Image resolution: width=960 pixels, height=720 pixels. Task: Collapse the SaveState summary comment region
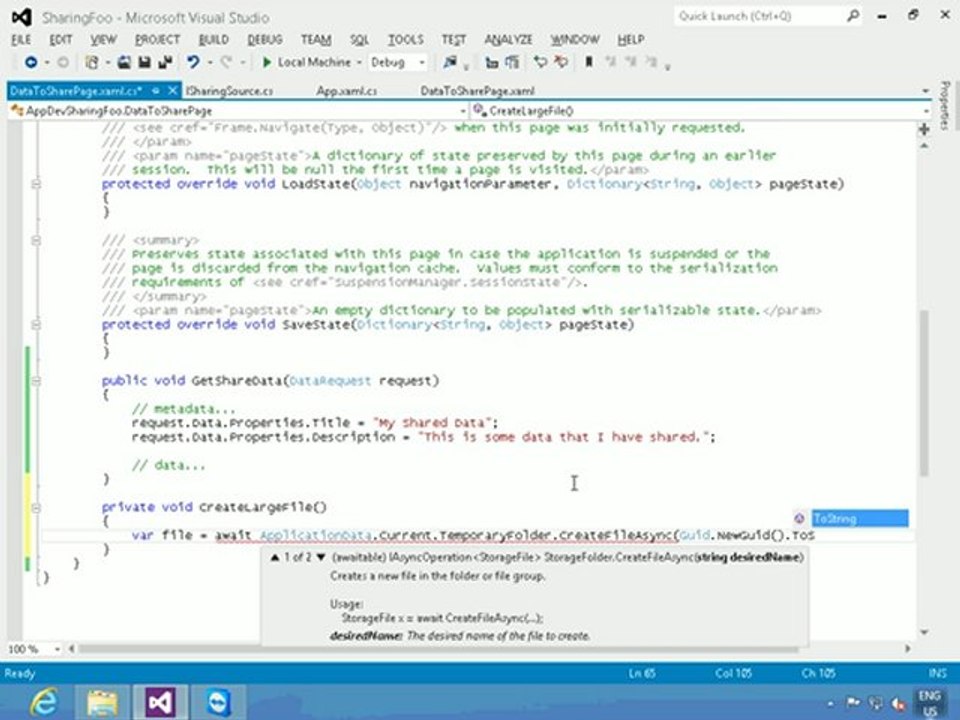click(x=36, y=240)
